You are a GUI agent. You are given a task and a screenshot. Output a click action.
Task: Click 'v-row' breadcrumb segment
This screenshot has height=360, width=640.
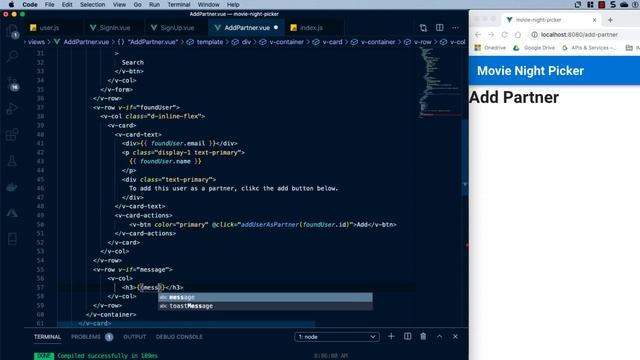pyautogui.click(x=422, y=42)
